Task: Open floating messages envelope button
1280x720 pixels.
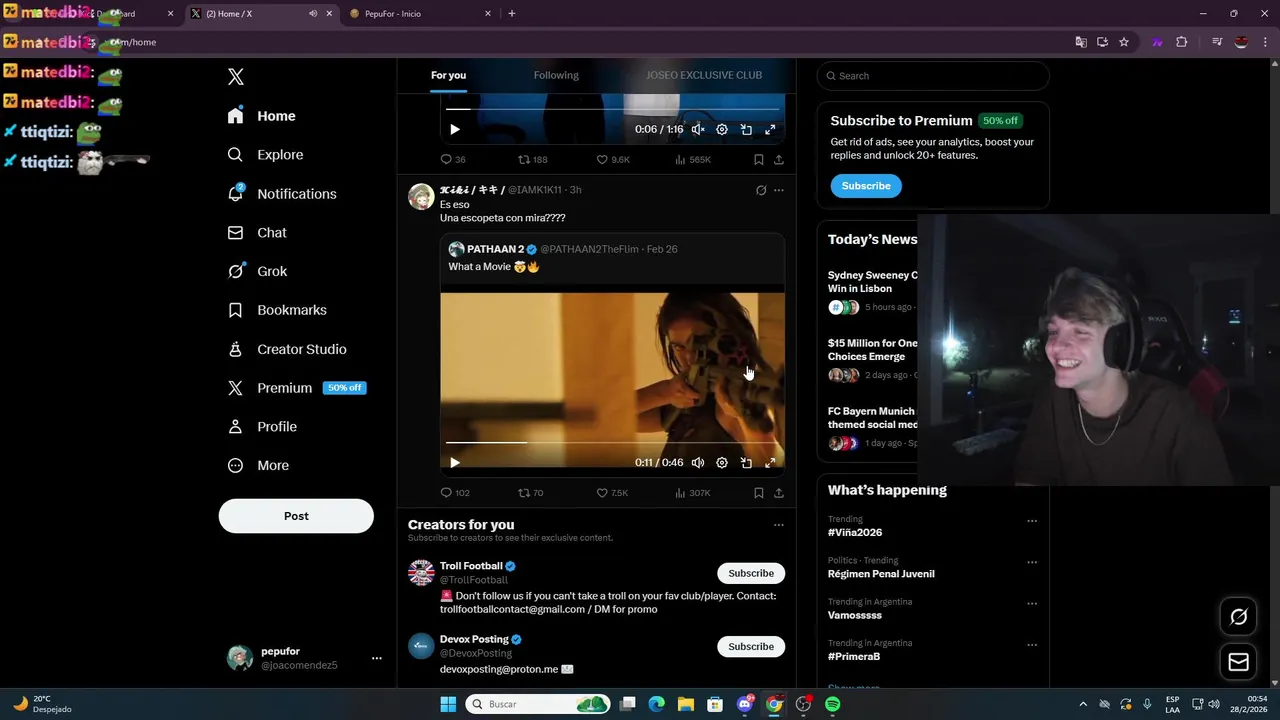Action: tap(1239, 662)
